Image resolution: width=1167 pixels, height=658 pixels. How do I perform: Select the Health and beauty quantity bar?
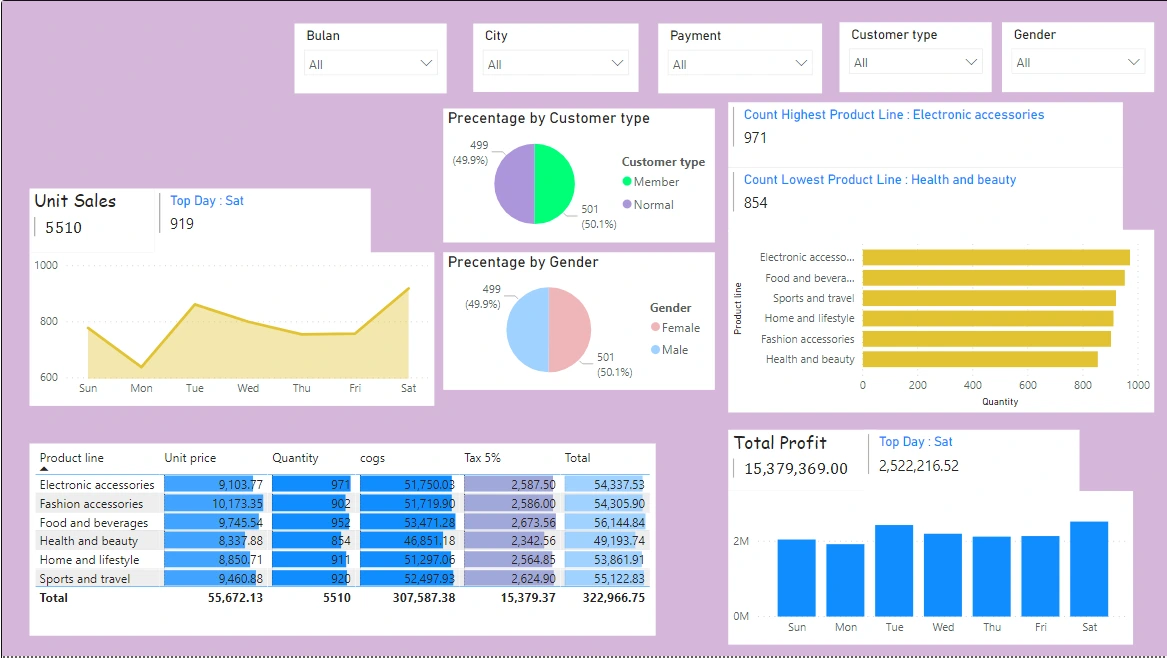pyautogui.click(x=980, y=359)
